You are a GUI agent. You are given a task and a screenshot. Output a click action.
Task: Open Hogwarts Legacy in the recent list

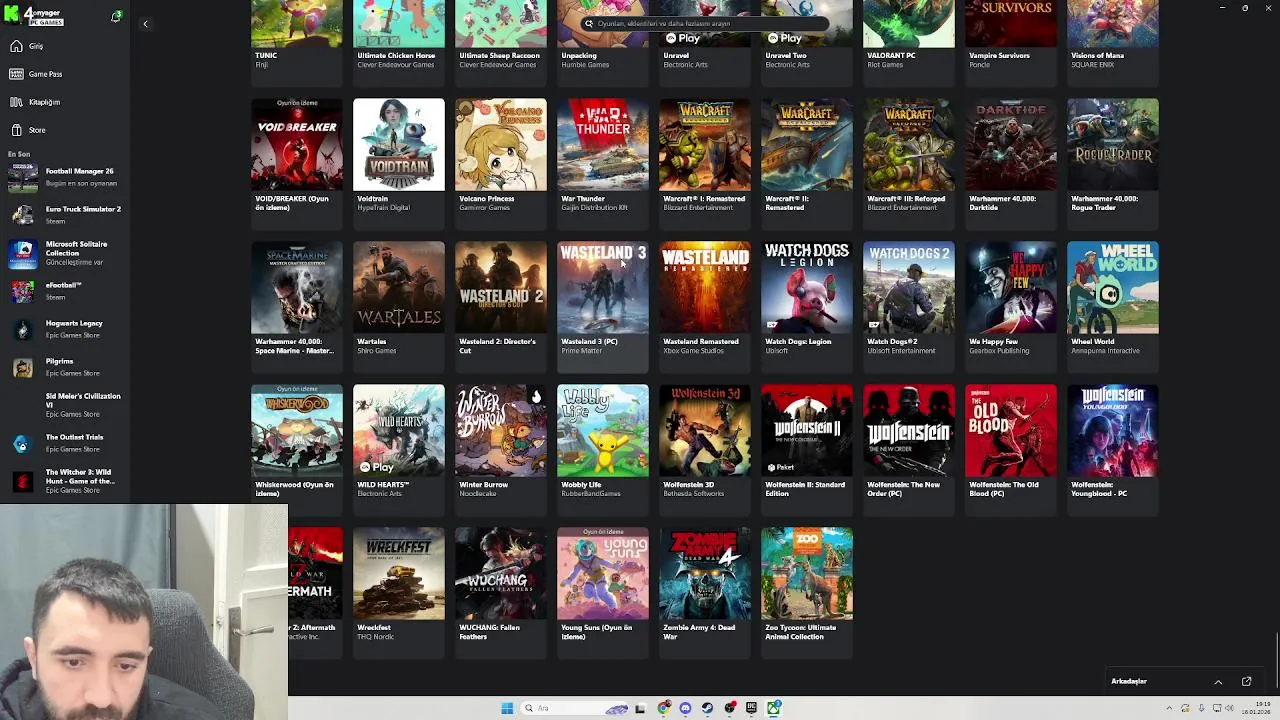click(x=64, y=329)
